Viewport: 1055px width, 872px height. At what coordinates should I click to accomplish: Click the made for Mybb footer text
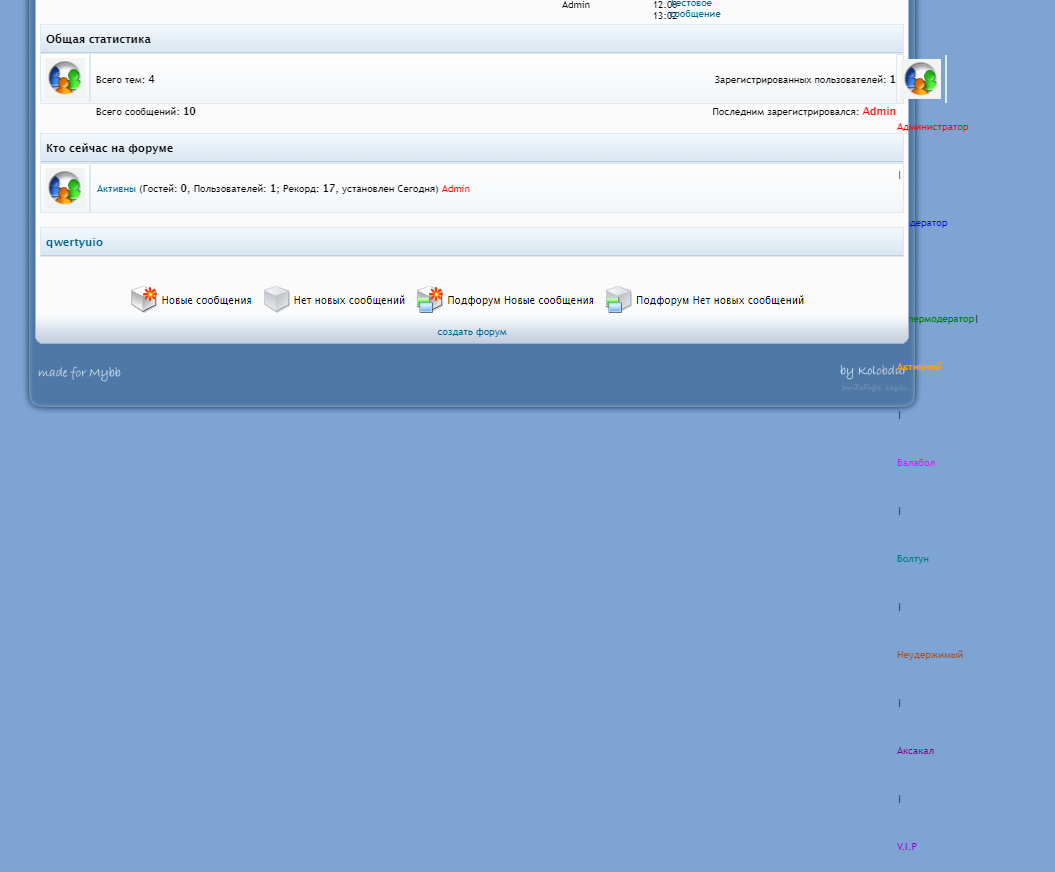[79, 373]
